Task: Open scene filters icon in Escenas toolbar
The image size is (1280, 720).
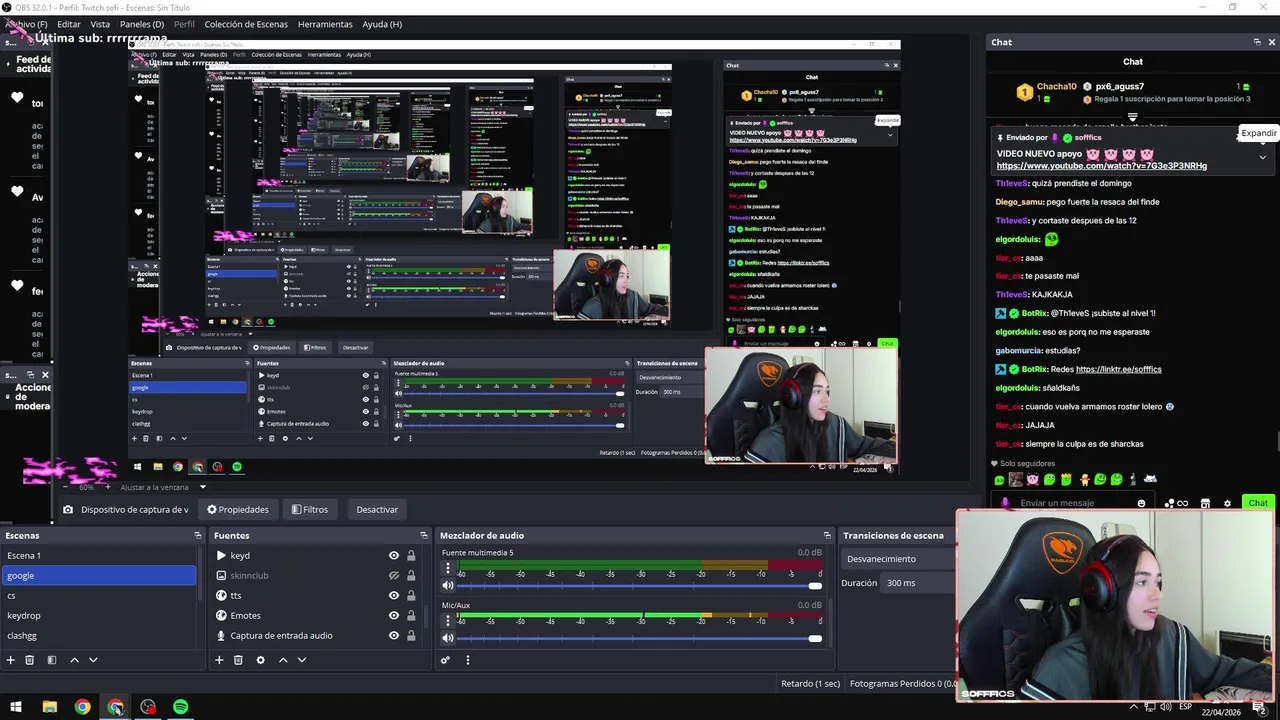Action: (51, 660)
